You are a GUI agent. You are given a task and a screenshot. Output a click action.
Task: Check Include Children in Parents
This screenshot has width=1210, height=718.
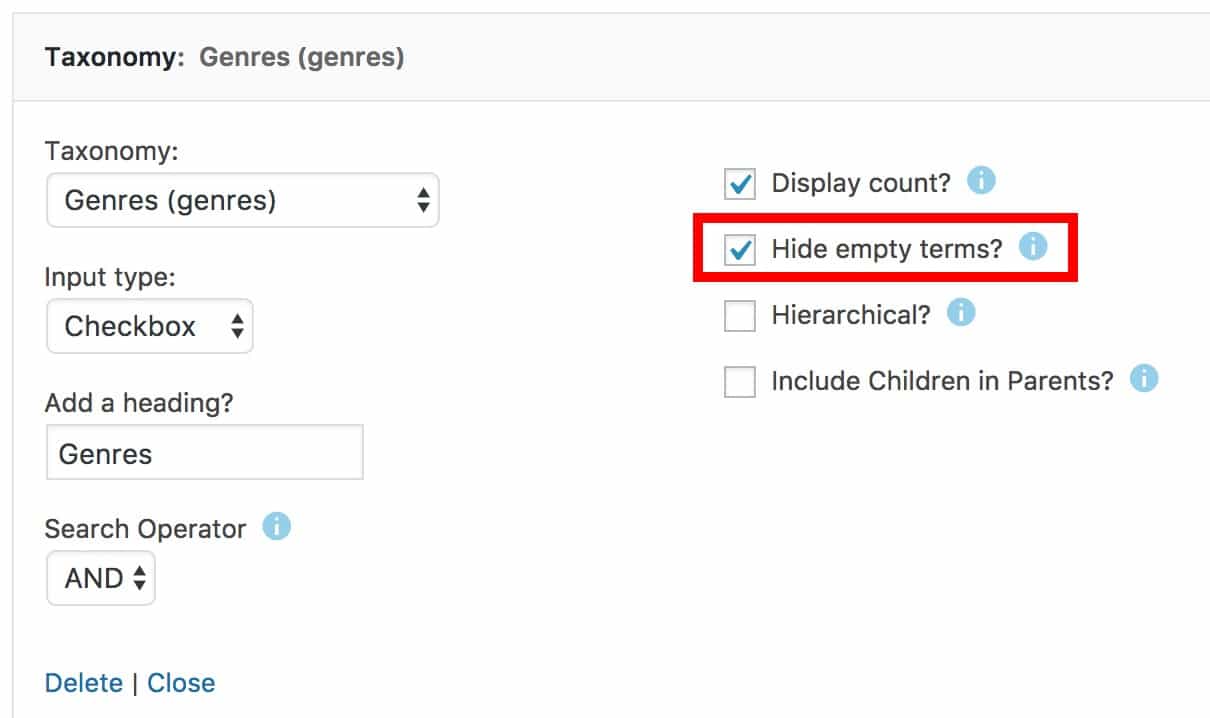coord(740,380)
